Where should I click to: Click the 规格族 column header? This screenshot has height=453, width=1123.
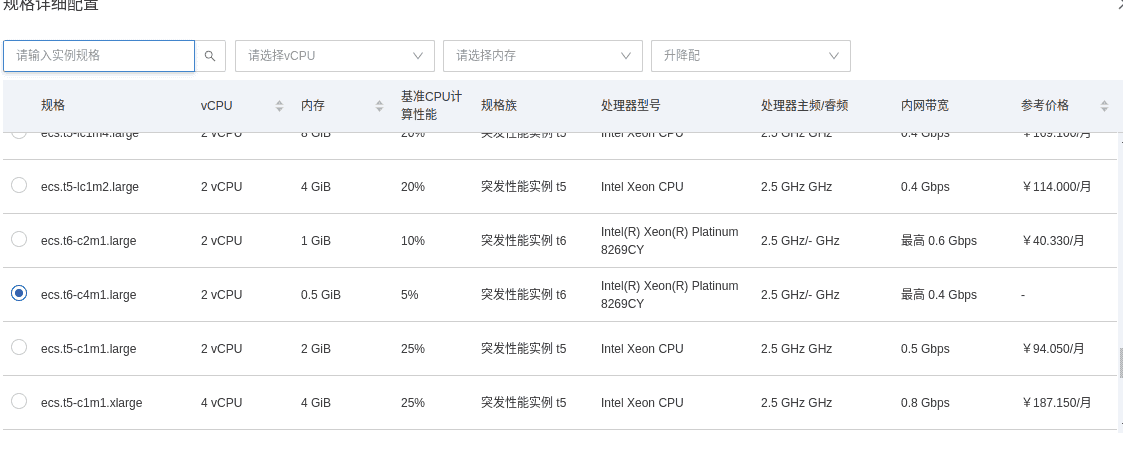pyautogui.click(x=499, y=106)
